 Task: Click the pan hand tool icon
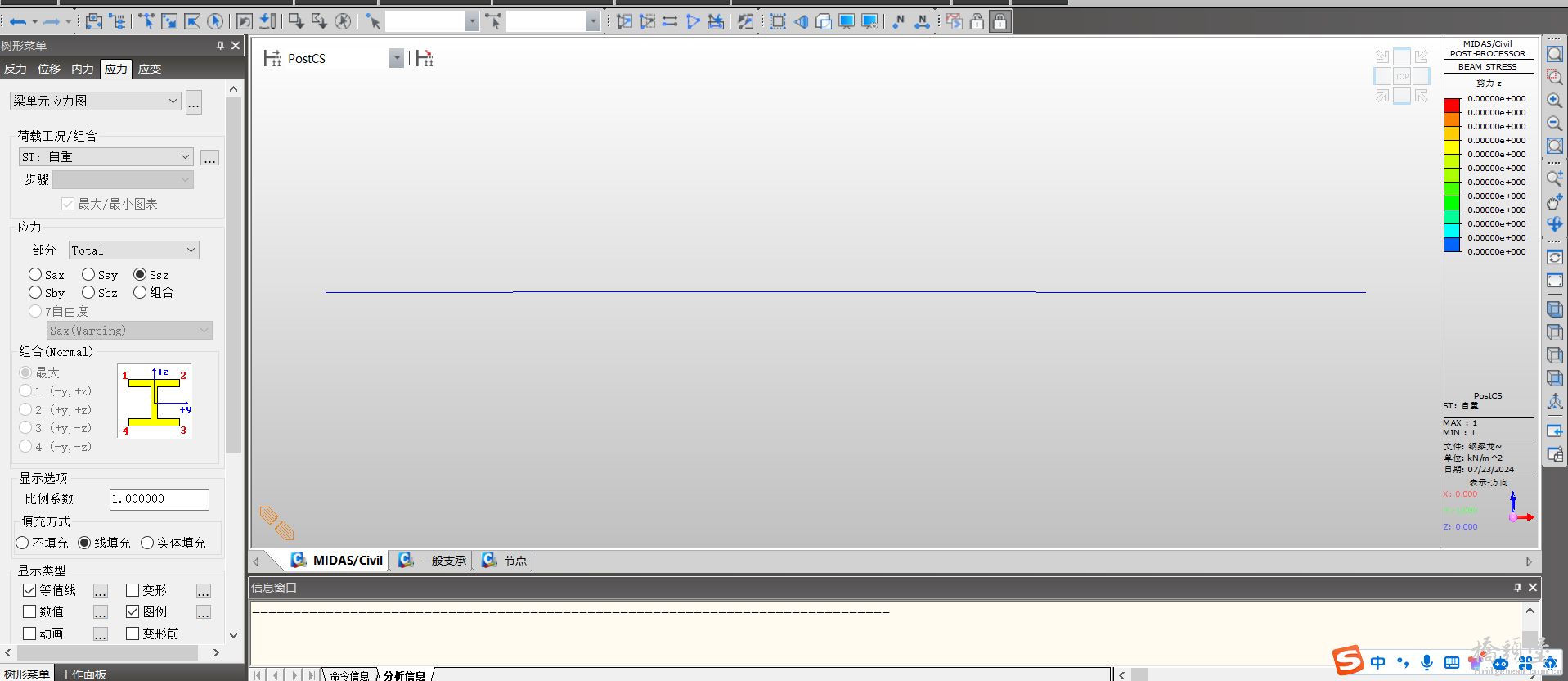coord(1555,201)
